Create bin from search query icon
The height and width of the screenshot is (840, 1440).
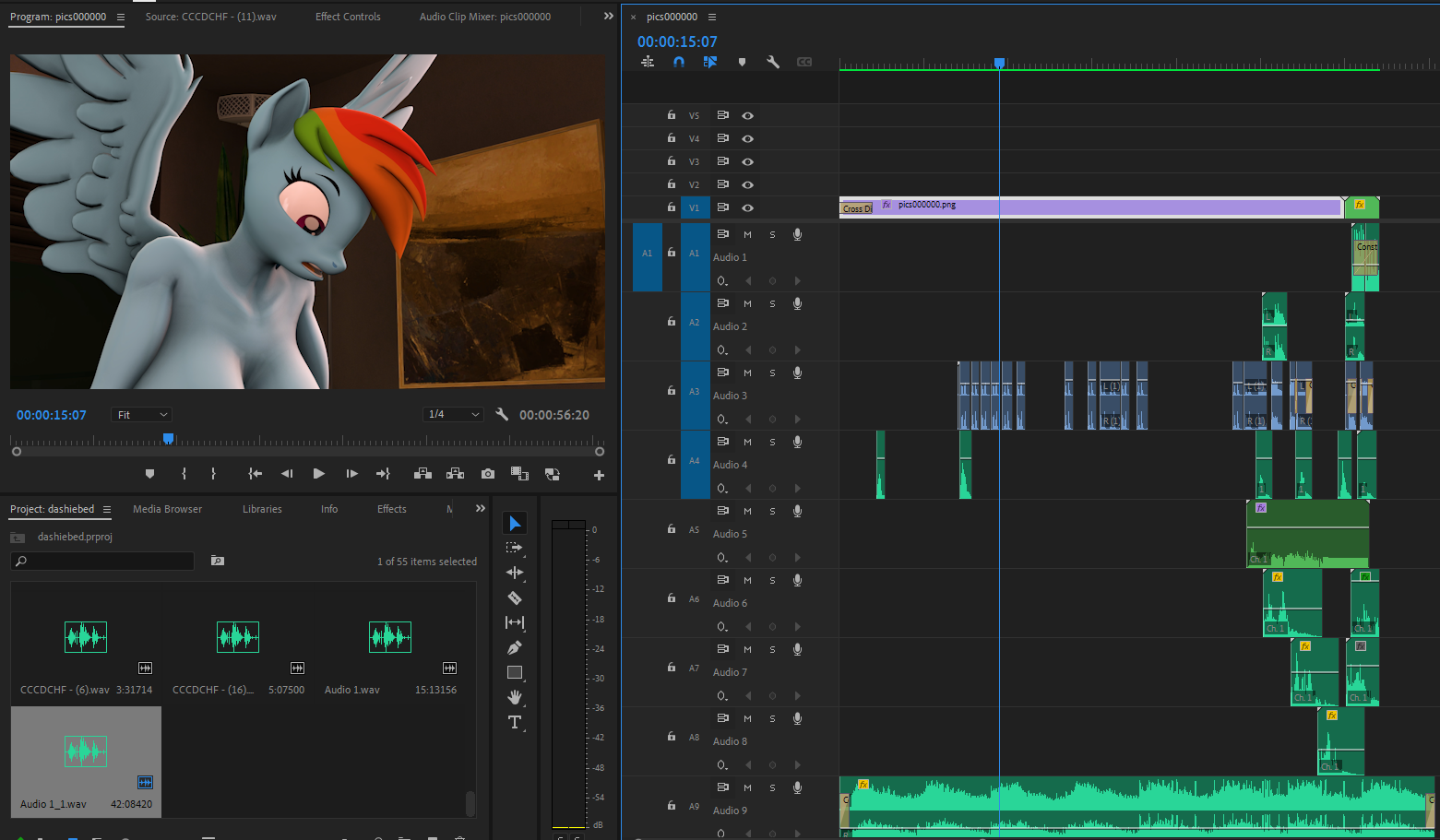coord(218,561)
